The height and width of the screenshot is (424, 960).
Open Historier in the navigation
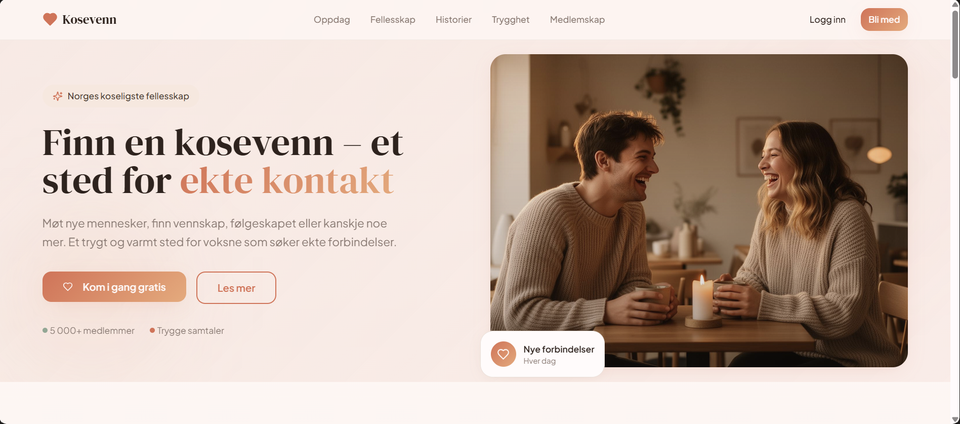pyautogui.click(x=454, y=20)
